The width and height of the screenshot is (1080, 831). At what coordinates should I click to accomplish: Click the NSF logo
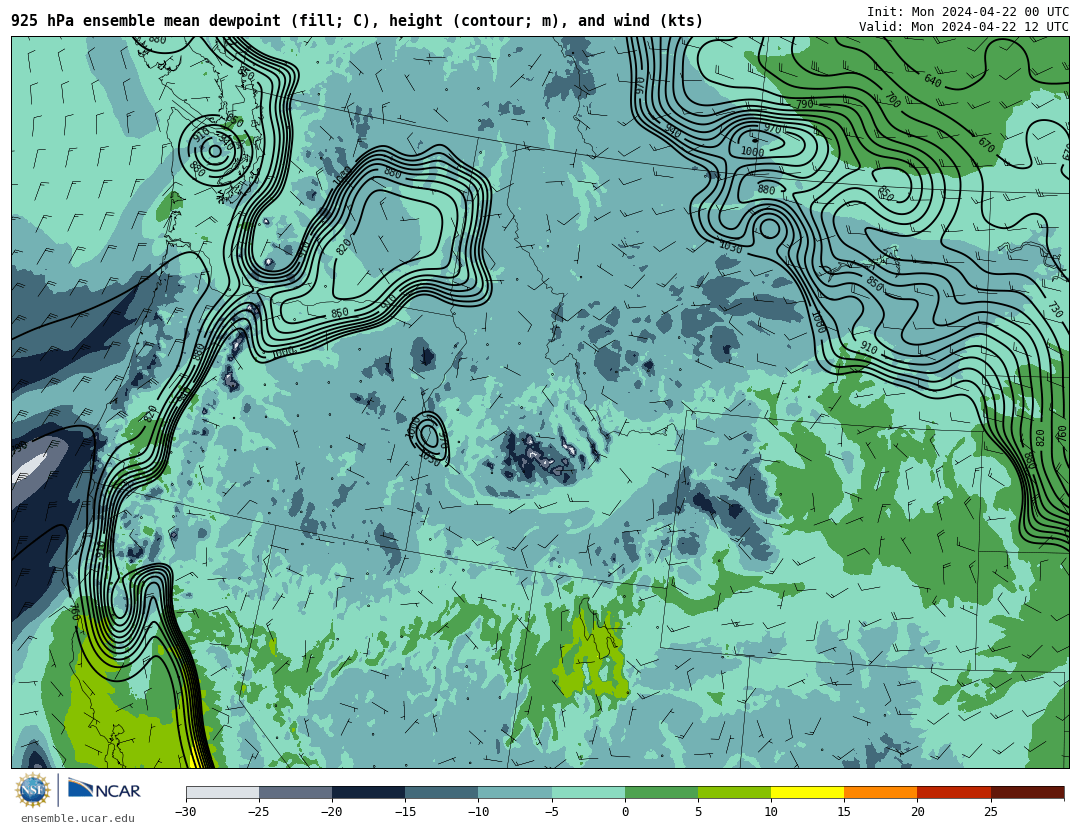[x=32, y=790]
